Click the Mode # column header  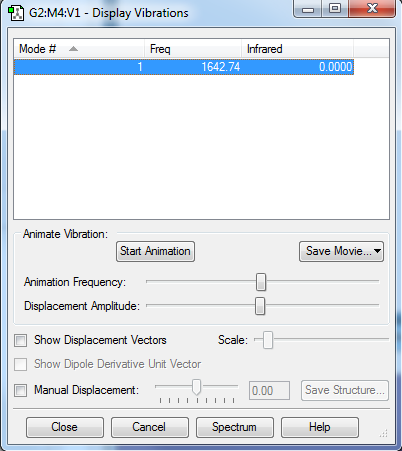79,49
